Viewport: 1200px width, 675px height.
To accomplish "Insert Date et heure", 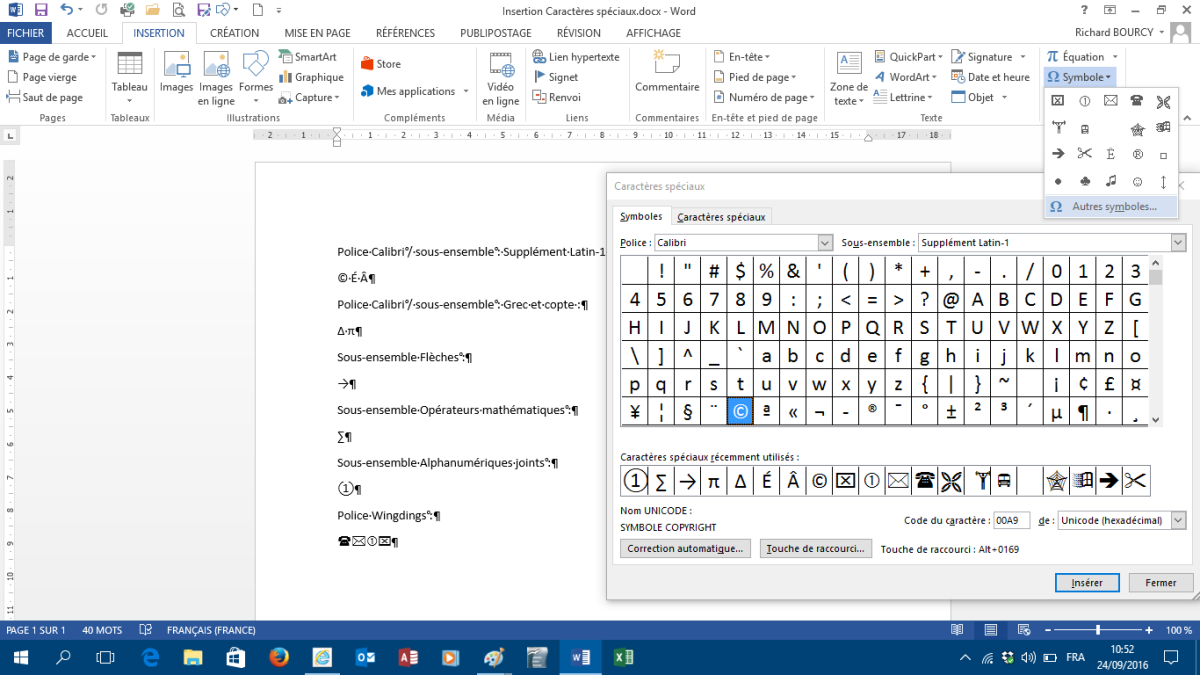I will pos(991,77).
